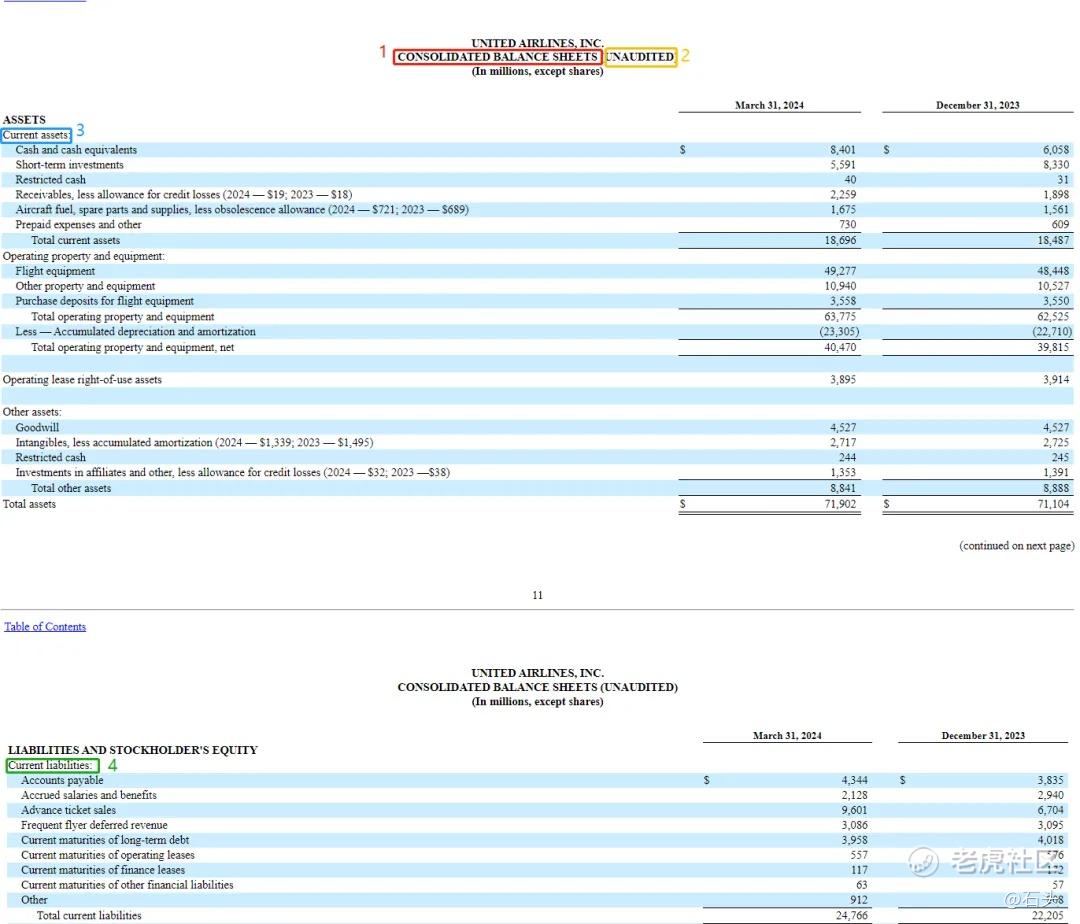1080x924 pixels.
Task: Click the December 2023 cash value 6,058
Action: [1056, 150]
